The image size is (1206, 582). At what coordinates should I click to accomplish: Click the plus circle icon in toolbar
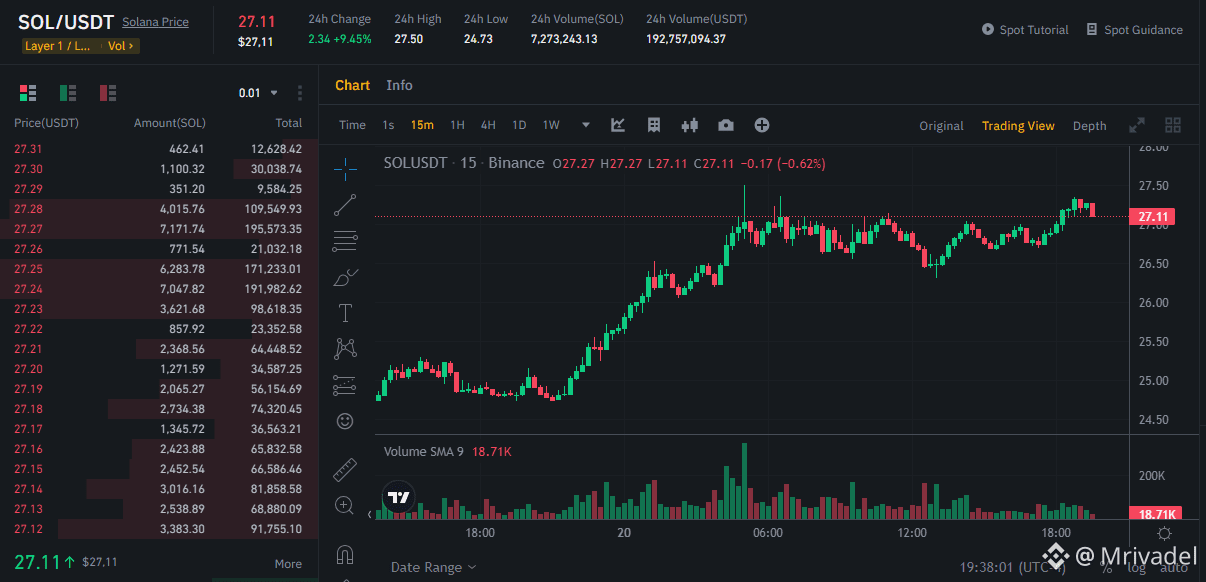point(762,125)
